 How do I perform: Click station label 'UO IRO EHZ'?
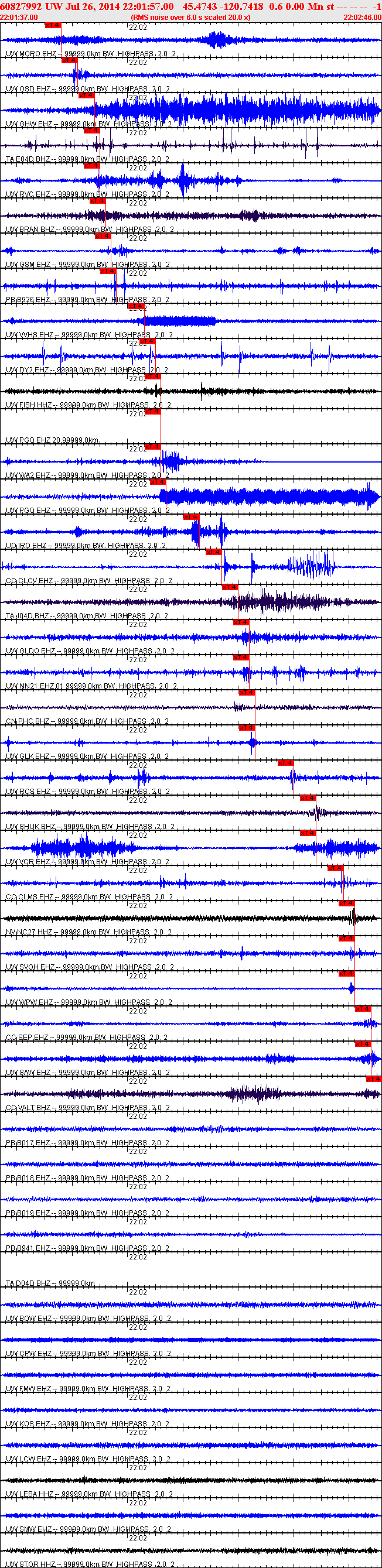28,546
